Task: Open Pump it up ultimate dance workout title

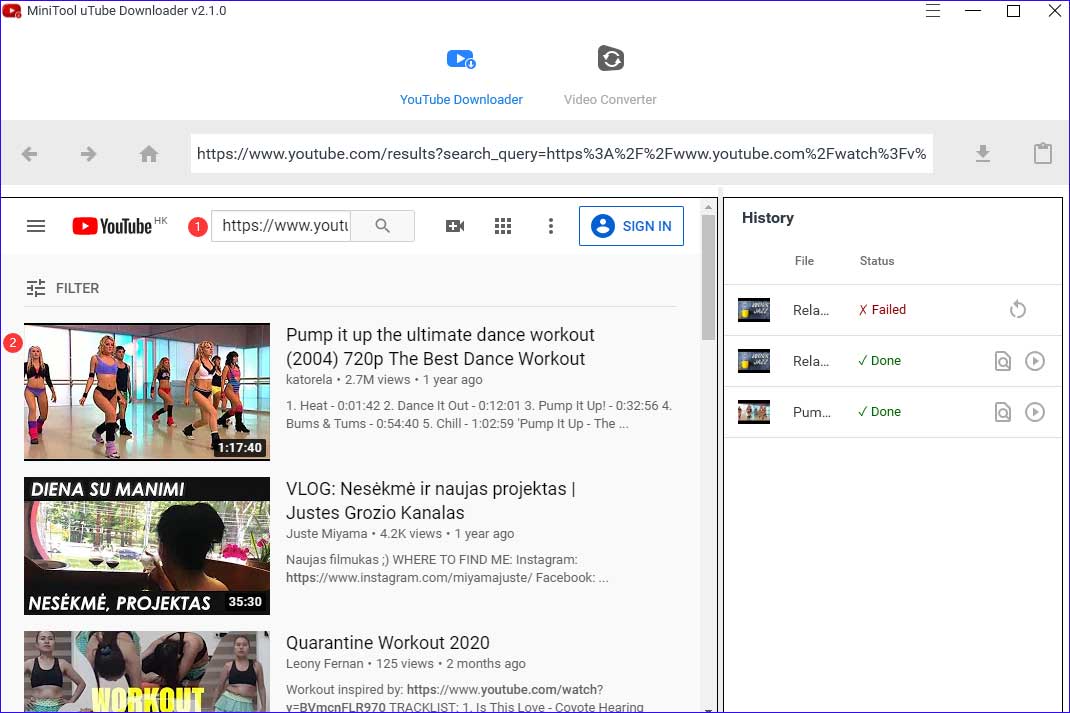Action: pos(440,347)
